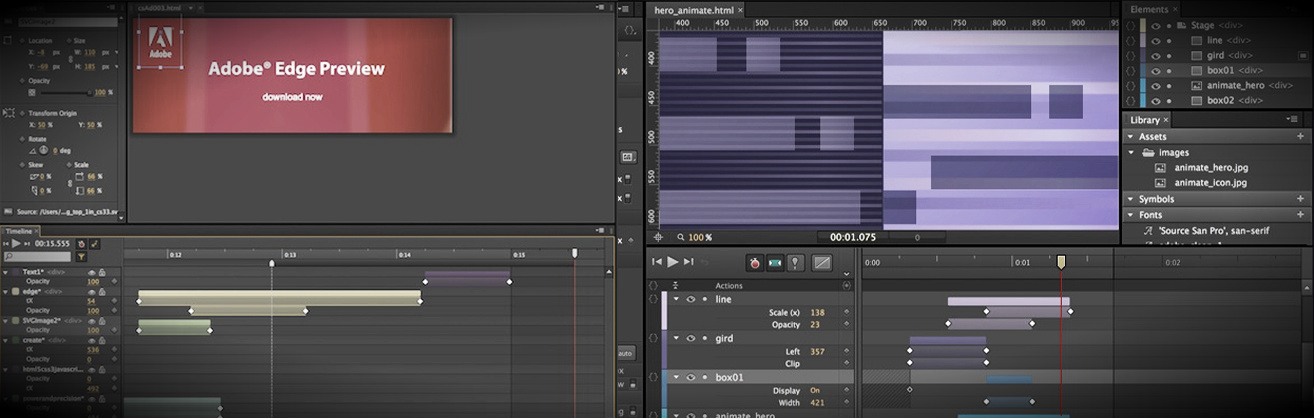Open the easing button in right timeline
The width and height of the screenshot is (1314, 418).
click(x=822, y=263)
